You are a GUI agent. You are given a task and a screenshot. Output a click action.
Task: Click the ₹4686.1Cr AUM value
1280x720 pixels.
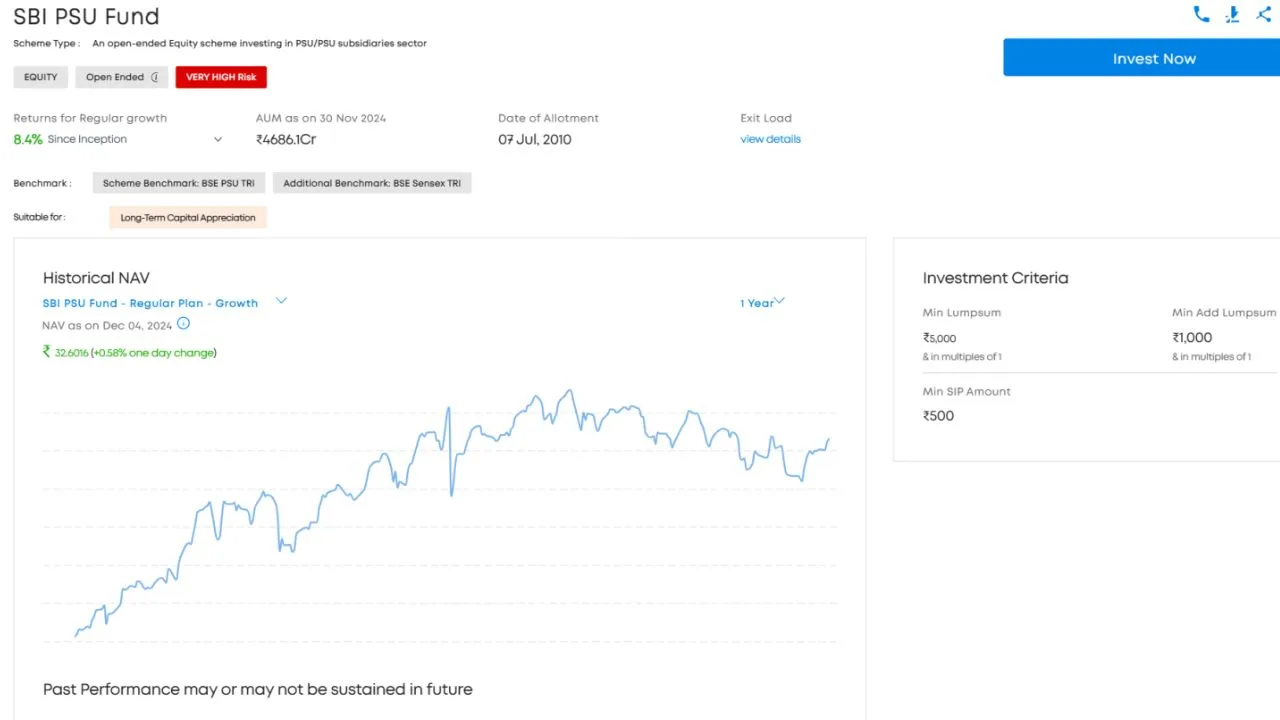click(x=286, y=140)
